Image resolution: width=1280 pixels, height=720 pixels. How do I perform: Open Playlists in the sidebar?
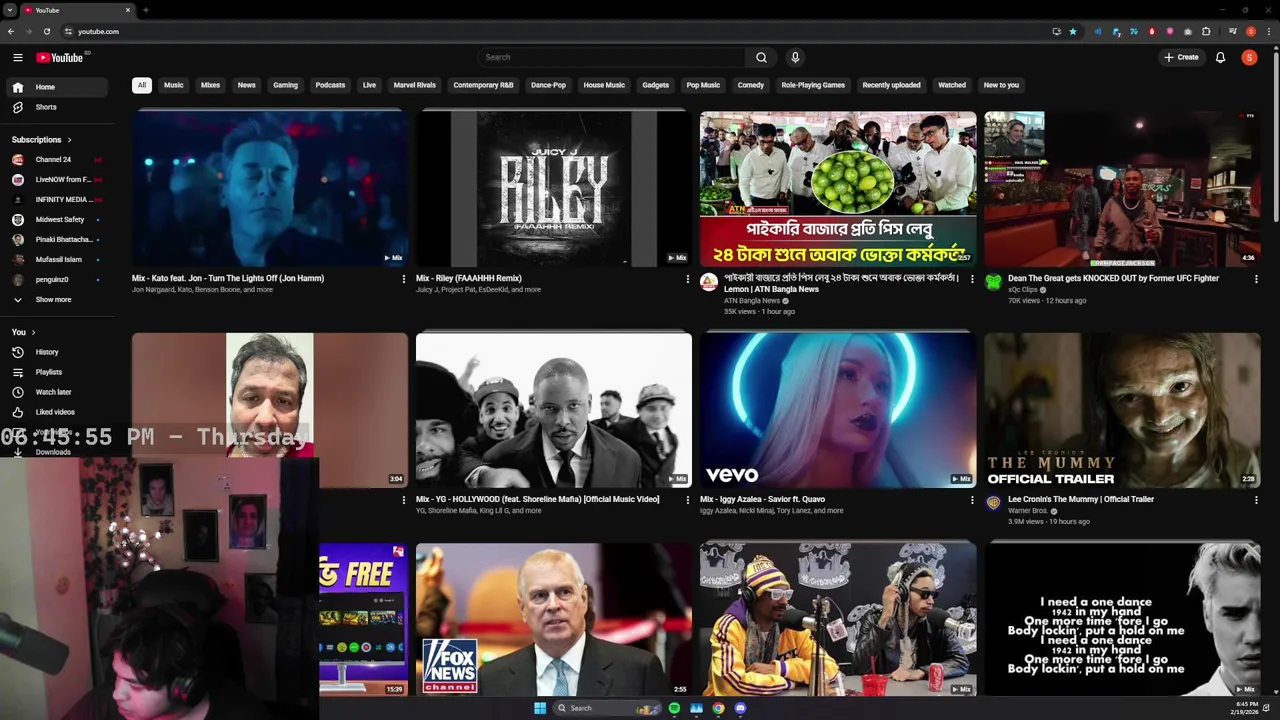(57, 372)
